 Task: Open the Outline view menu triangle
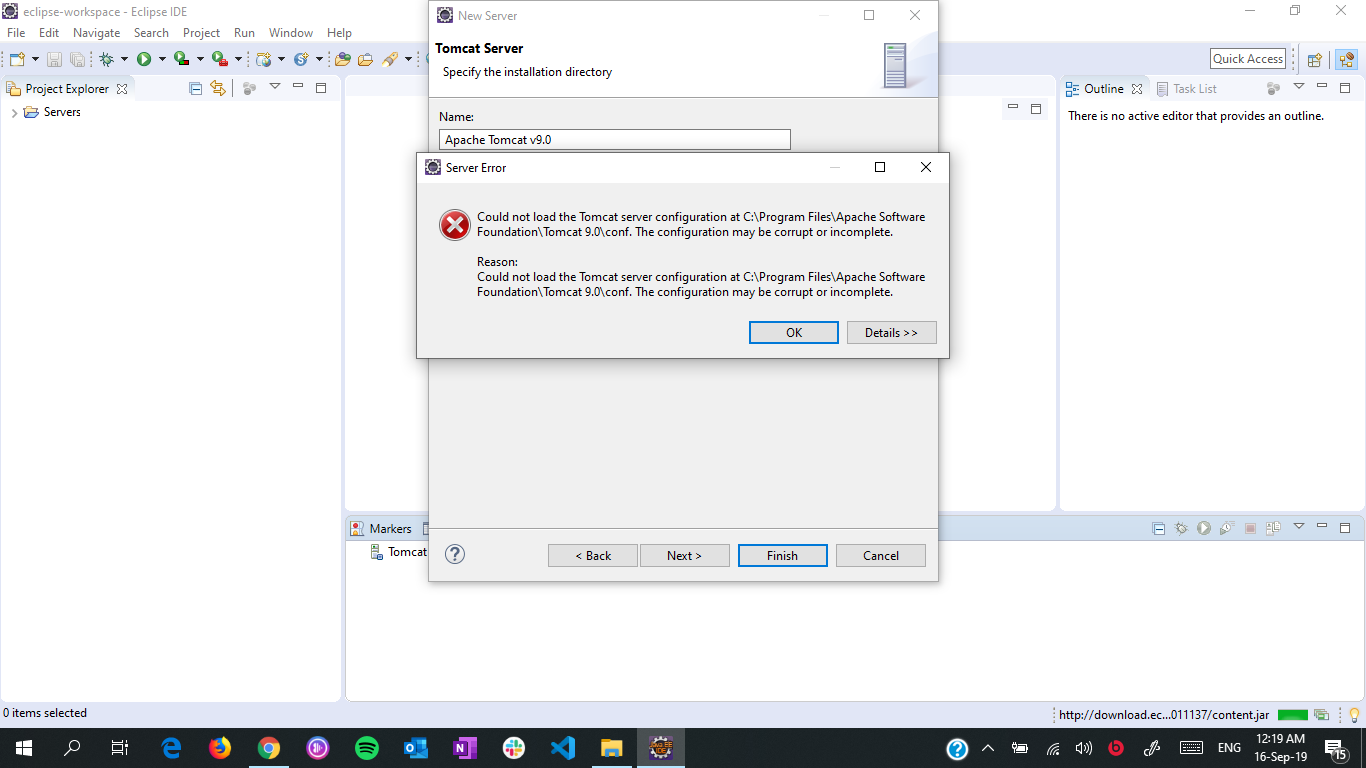pos(1299,87)
